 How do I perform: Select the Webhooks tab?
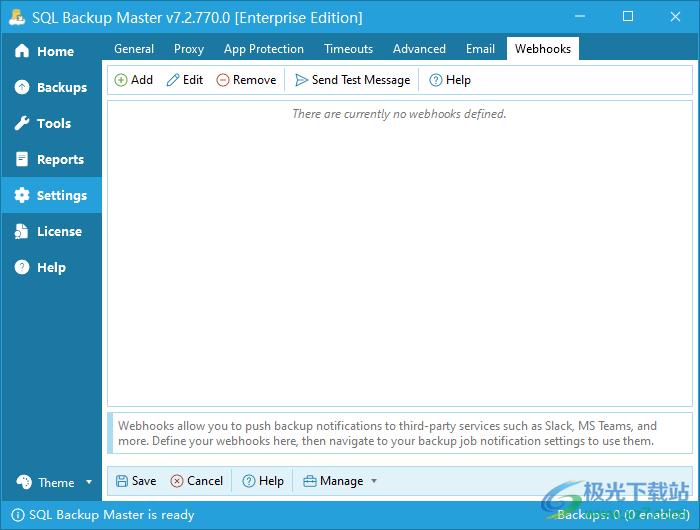pyautogui.click(x=543, y=49)
